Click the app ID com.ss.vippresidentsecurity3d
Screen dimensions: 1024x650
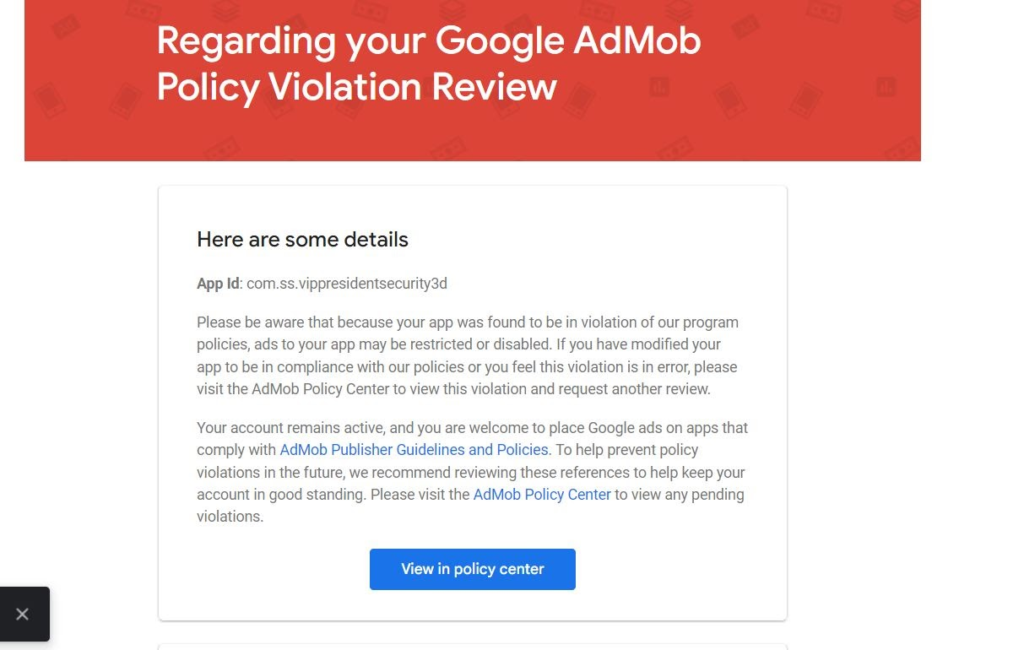tap(346, 284)
